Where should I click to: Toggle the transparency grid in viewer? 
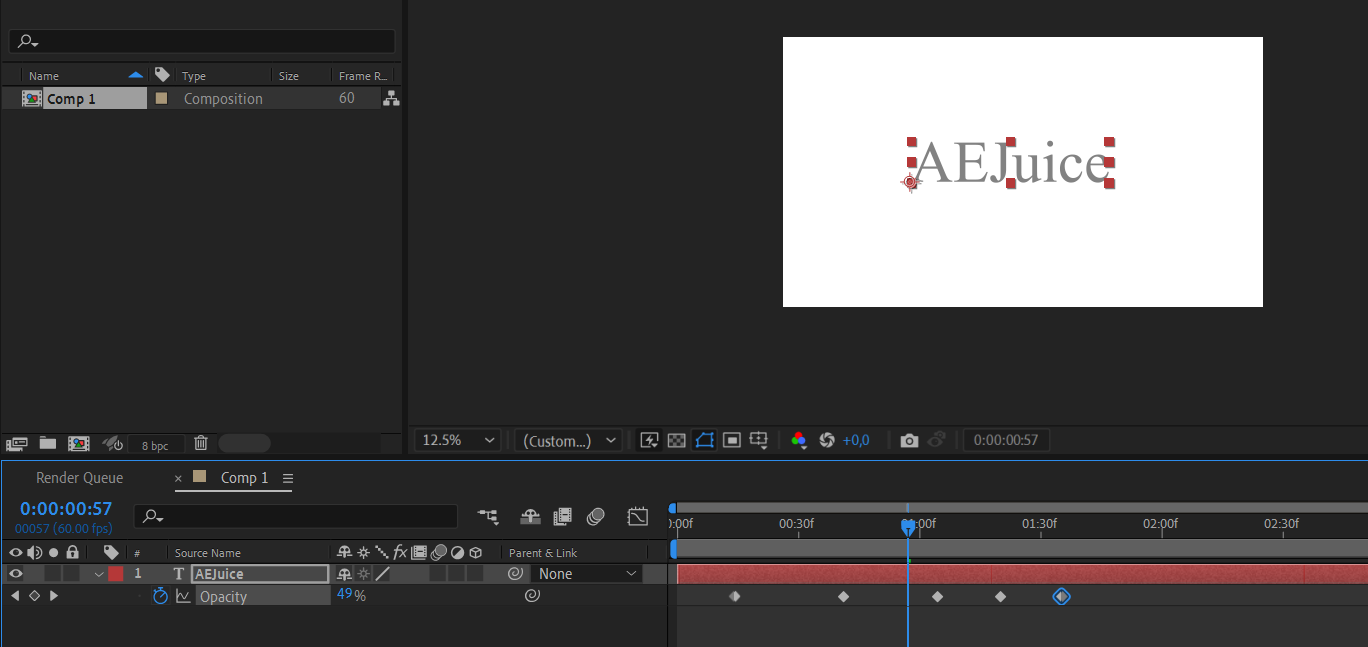[x=677, y=440]
